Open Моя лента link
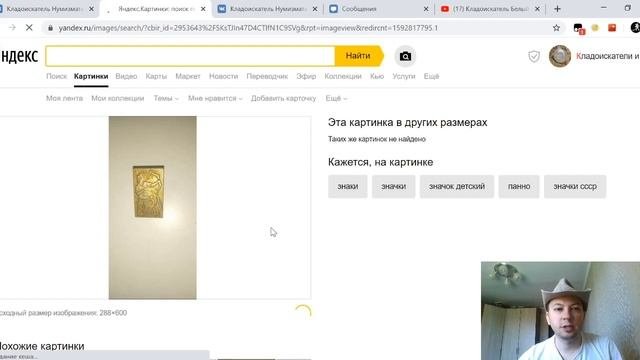 click(64, 98)
